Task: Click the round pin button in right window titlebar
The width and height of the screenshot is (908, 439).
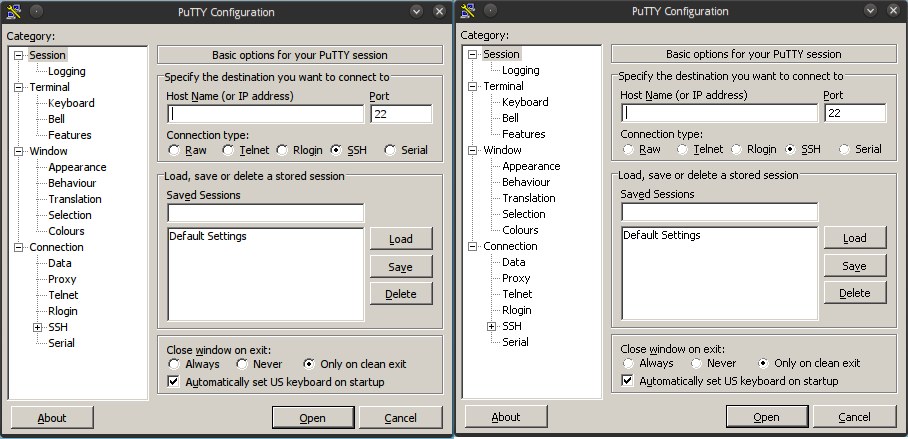Action: 490,11
